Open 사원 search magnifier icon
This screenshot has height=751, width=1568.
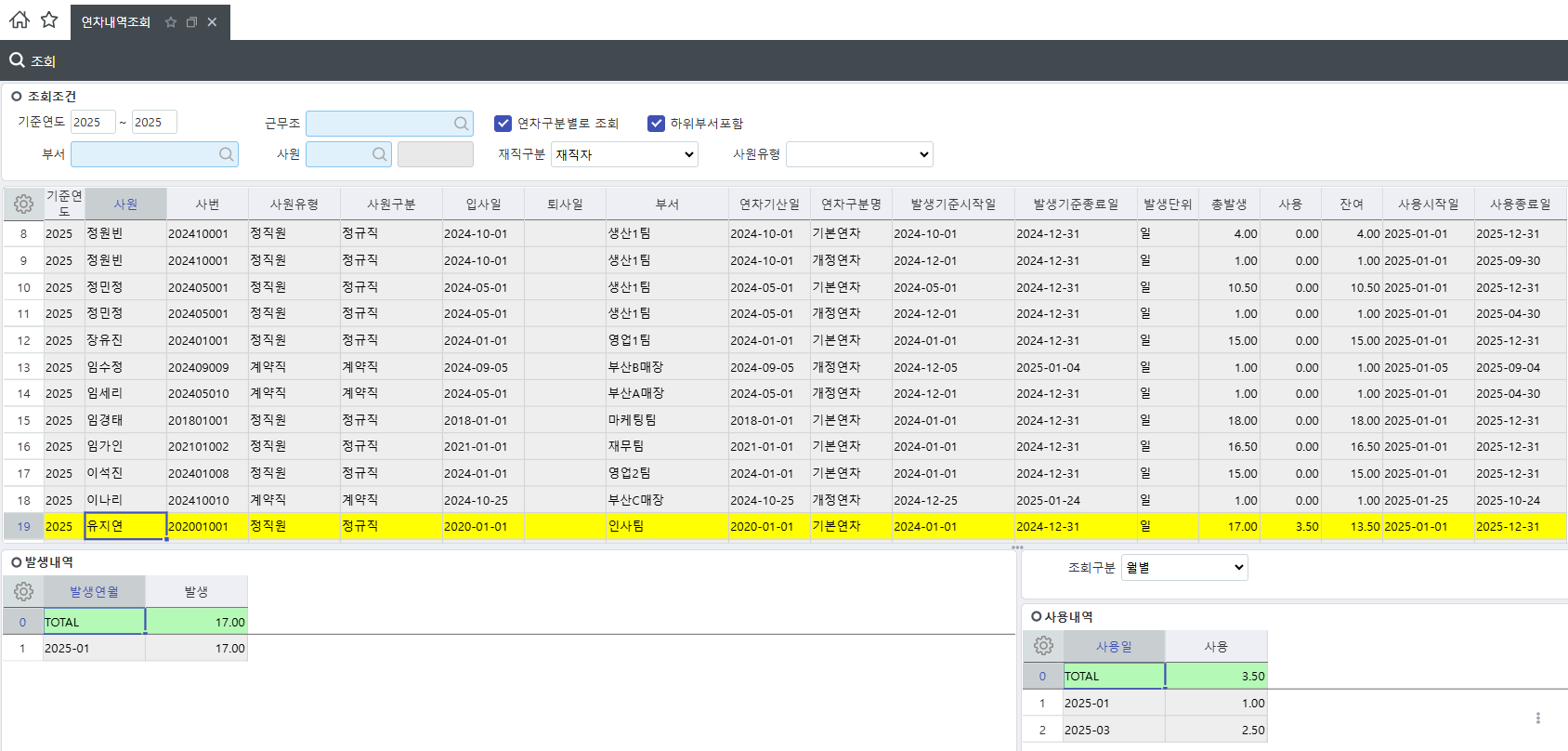tap(379, 154)
